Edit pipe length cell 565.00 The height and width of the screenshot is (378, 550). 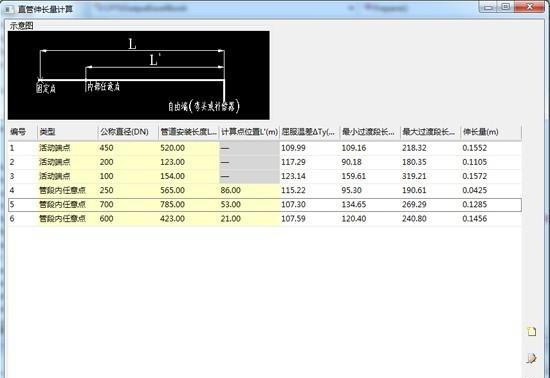pos(189,190)
